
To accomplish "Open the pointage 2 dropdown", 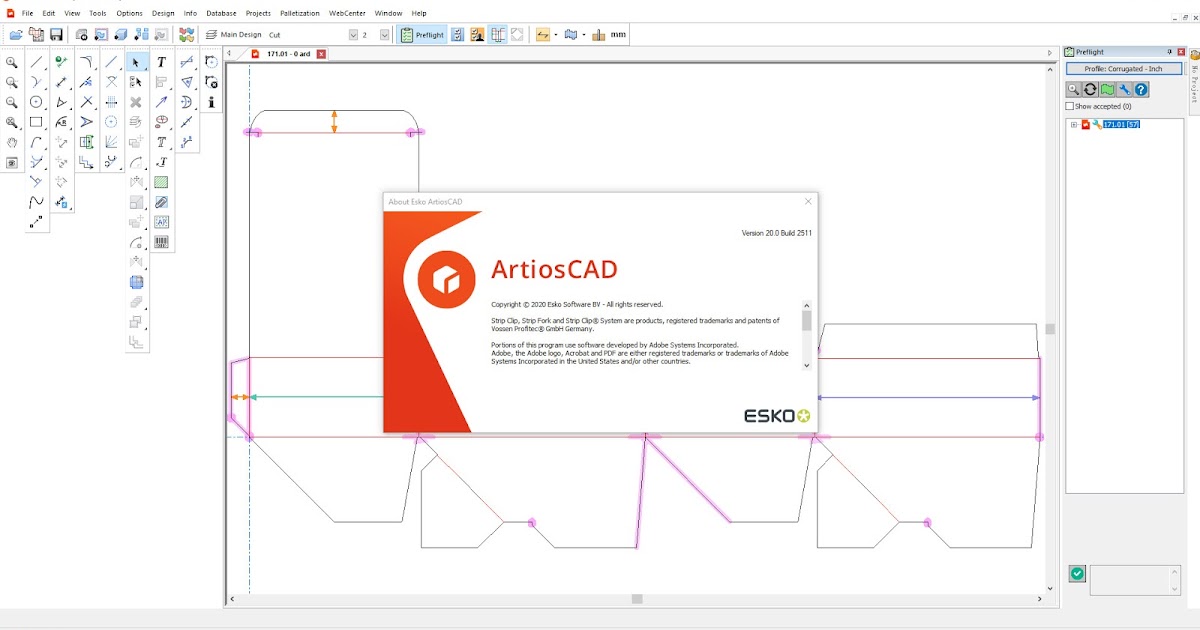I will 384,35.
